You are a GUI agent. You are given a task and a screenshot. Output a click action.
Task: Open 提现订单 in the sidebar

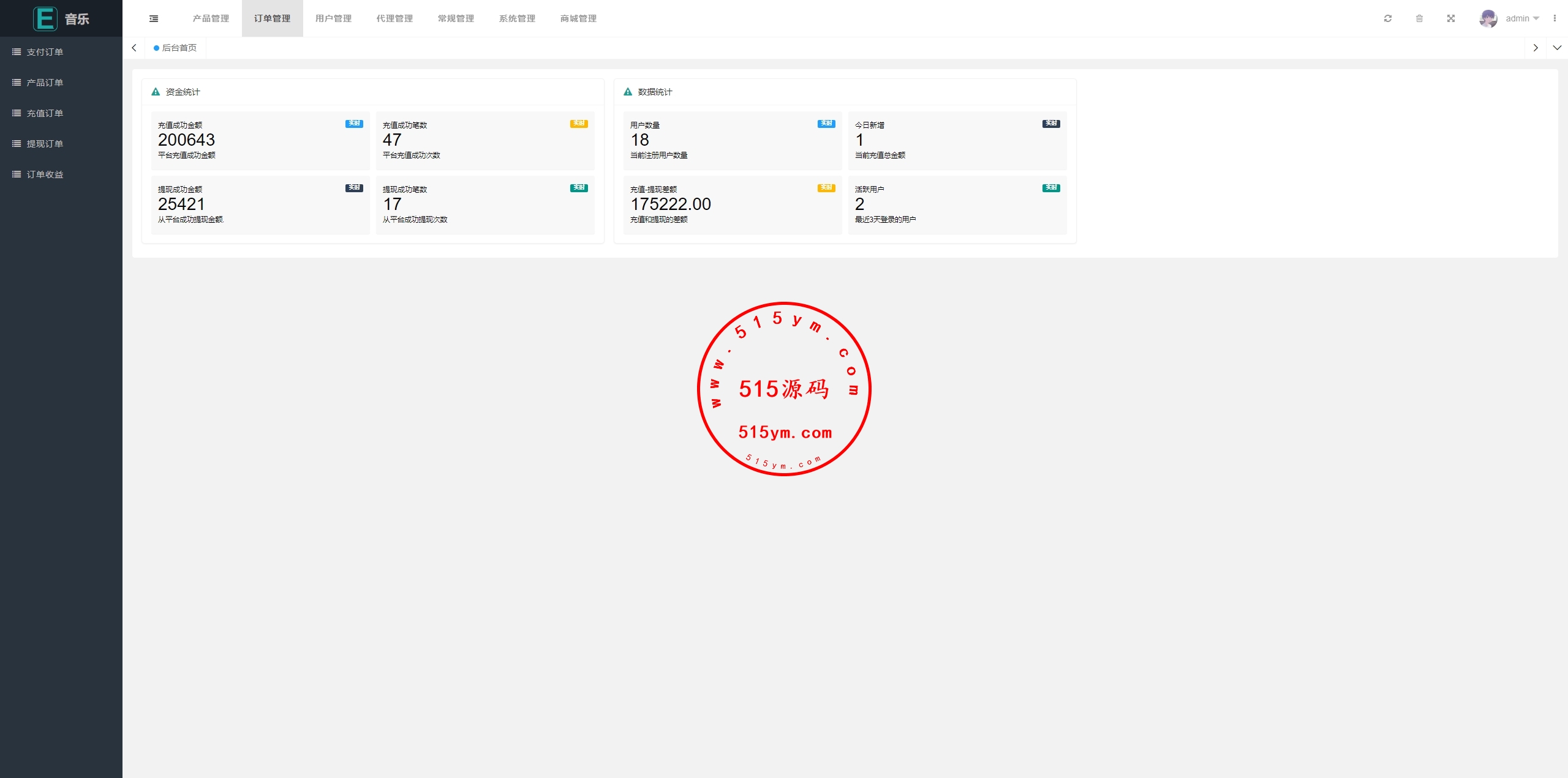click(45, 144)
